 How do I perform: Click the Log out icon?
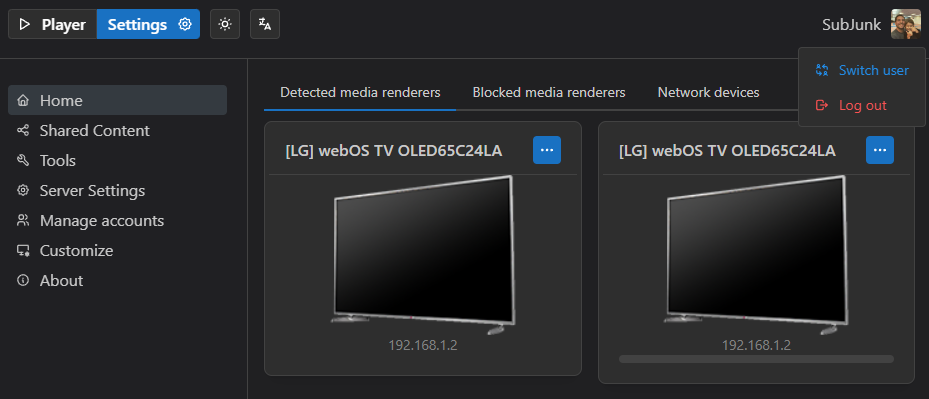(822, 105)
